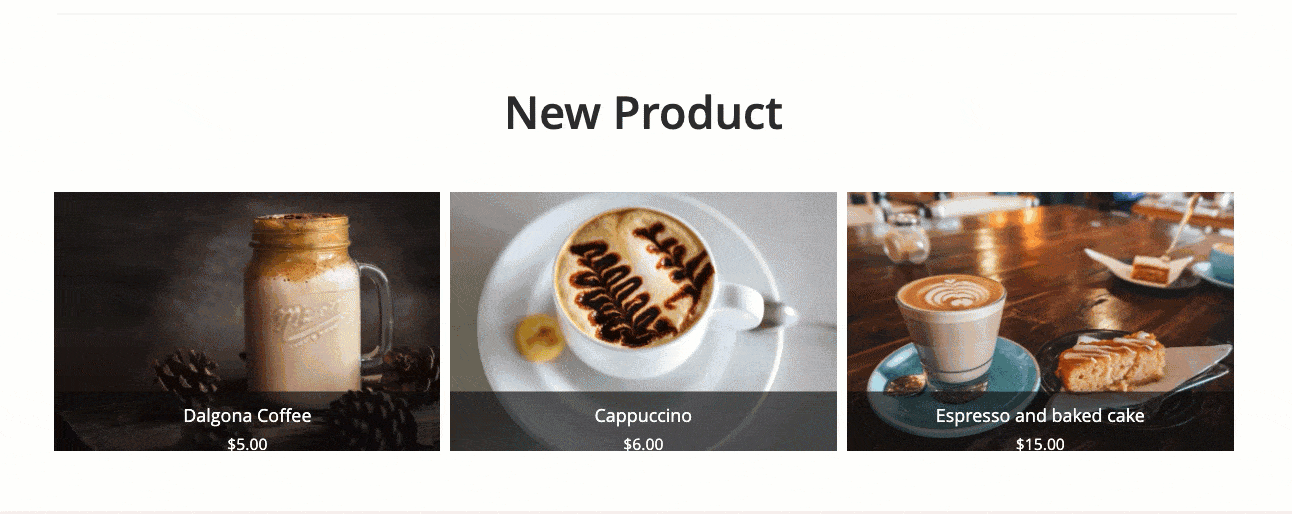Image resolution: width=1292 pixels, height=514 pixels.
Task: Click the Cappuccino product title
Action: [x=643, y=416]
